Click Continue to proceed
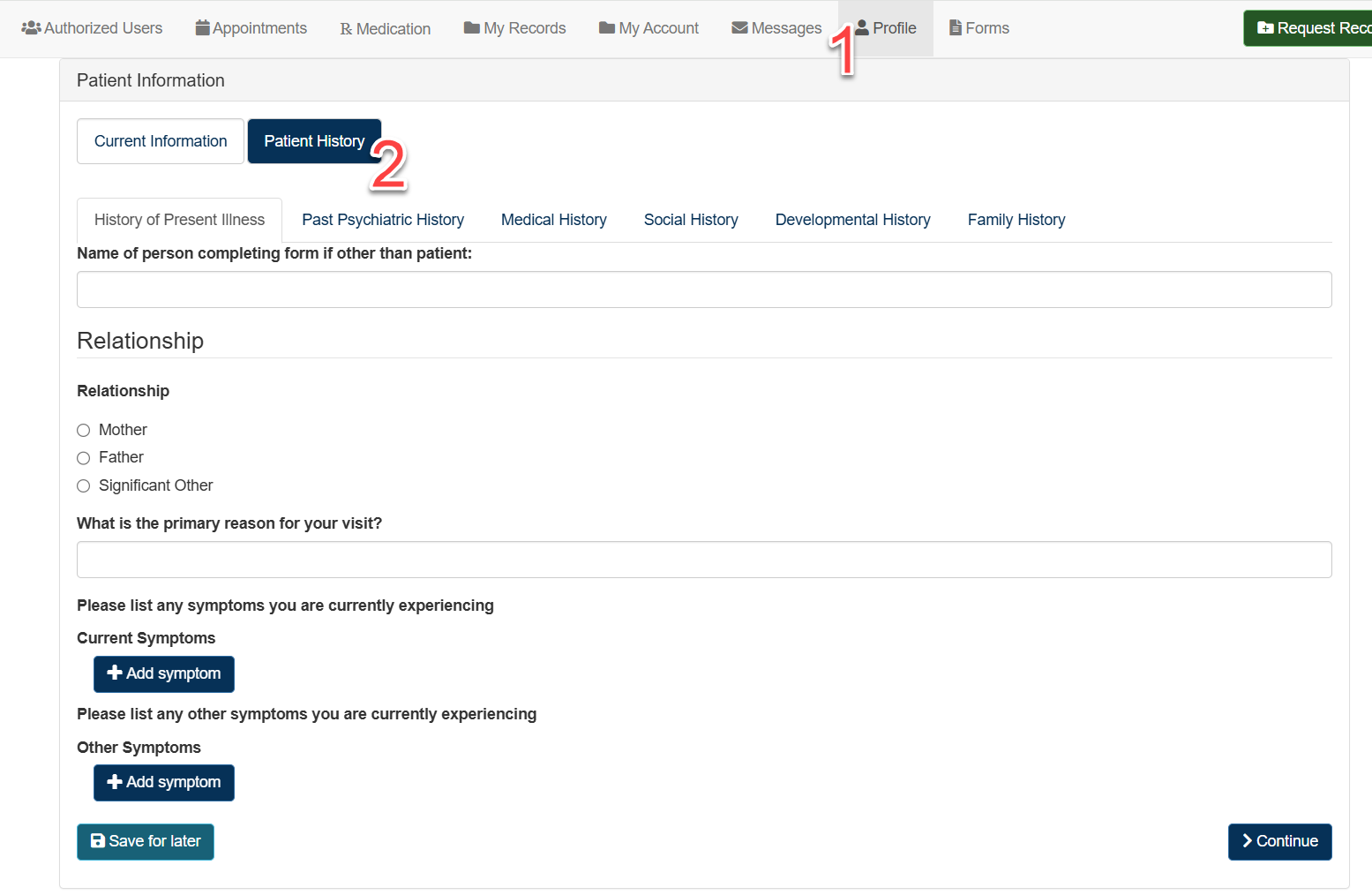 coord(1279,842)
